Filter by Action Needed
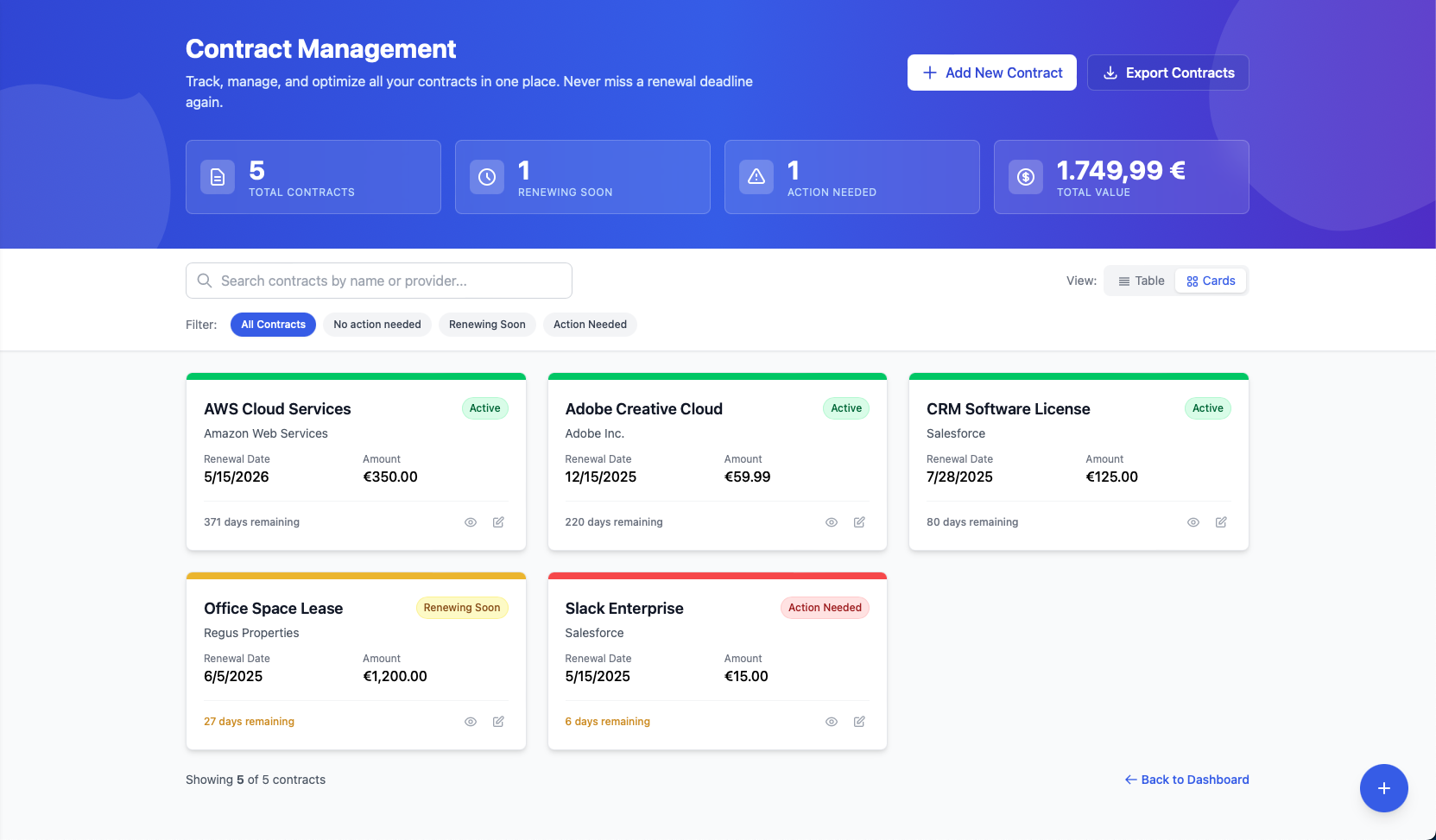The width and height of the screenshot is (1436, 840). pyautogui.click(x=590, y=325)
